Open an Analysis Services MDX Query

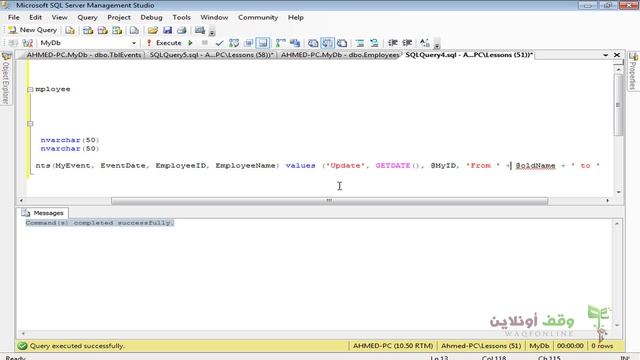coord(88,30)
